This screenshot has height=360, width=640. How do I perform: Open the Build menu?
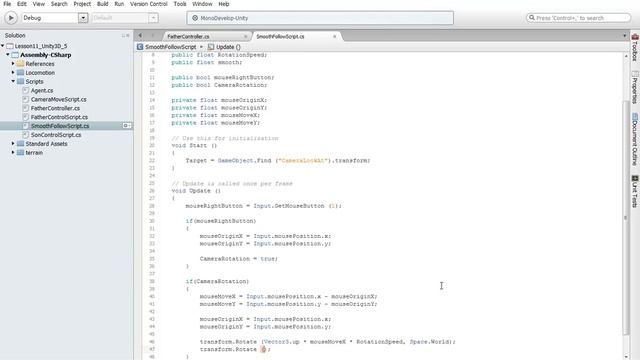102,4
